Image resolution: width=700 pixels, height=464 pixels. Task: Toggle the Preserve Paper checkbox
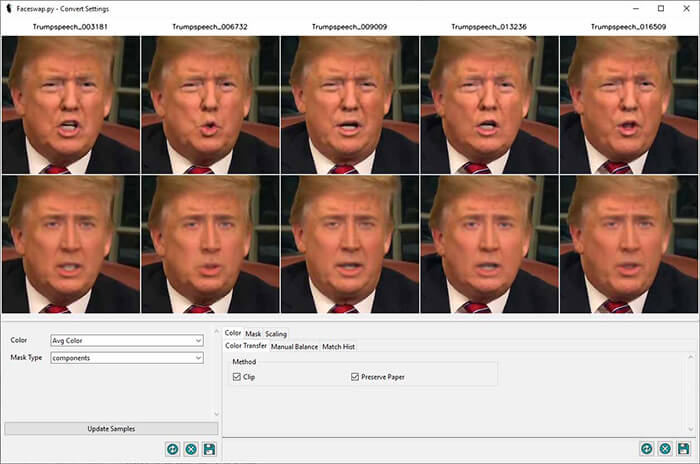[x=355, y=377]
